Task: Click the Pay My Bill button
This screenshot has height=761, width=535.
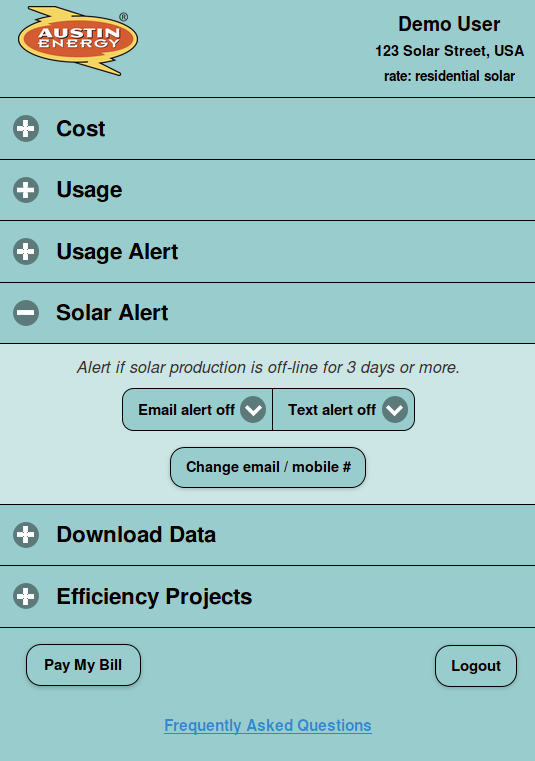Action: (x=84, y=665)
